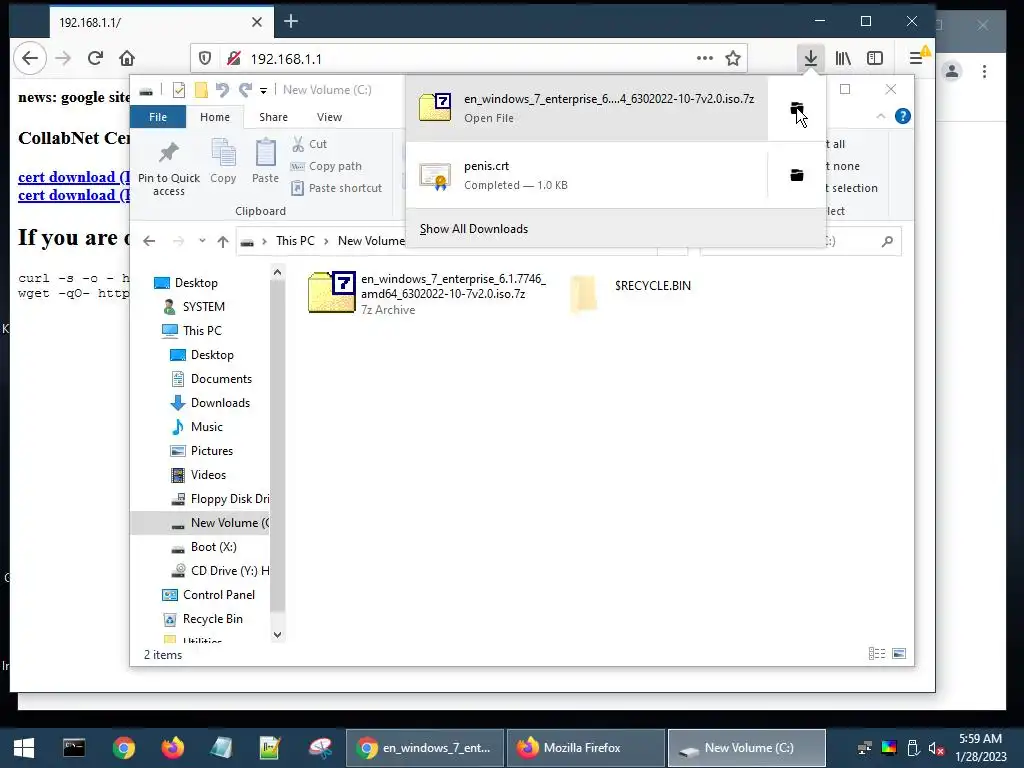This screenshot has width=1024, height=768.
Task: Expand Customize Quick Access Toolbar dropdown
Action: click(x=263, y=91)
